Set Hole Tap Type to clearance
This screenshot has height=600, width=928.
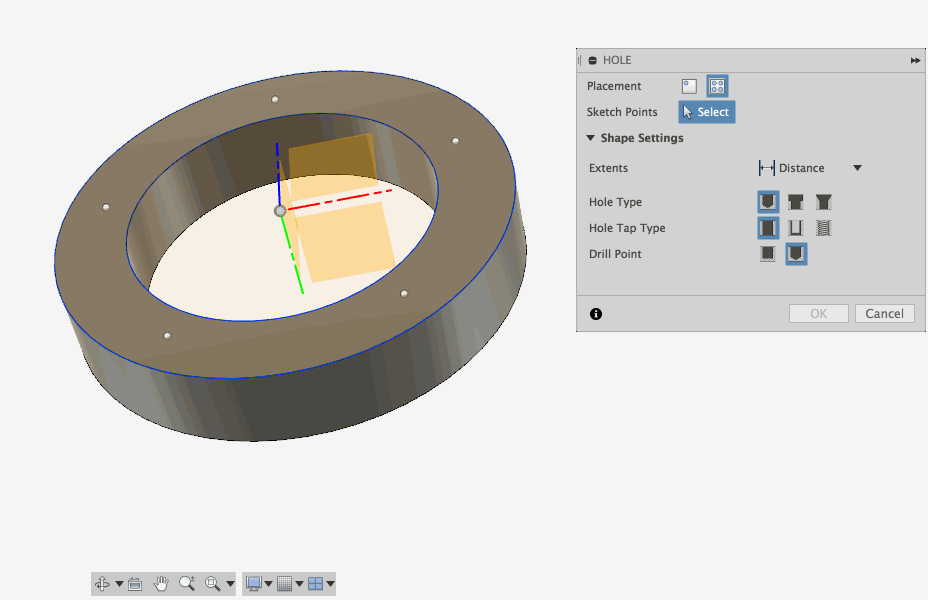pos(796,228)
